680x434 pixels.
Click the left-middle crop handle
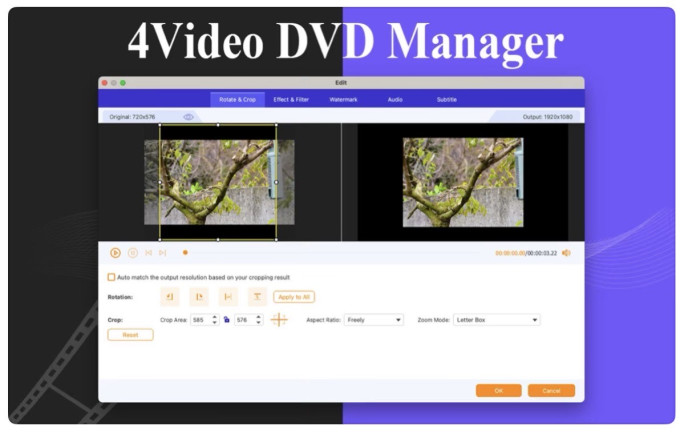pyautogui.click(x=160, y=182)
